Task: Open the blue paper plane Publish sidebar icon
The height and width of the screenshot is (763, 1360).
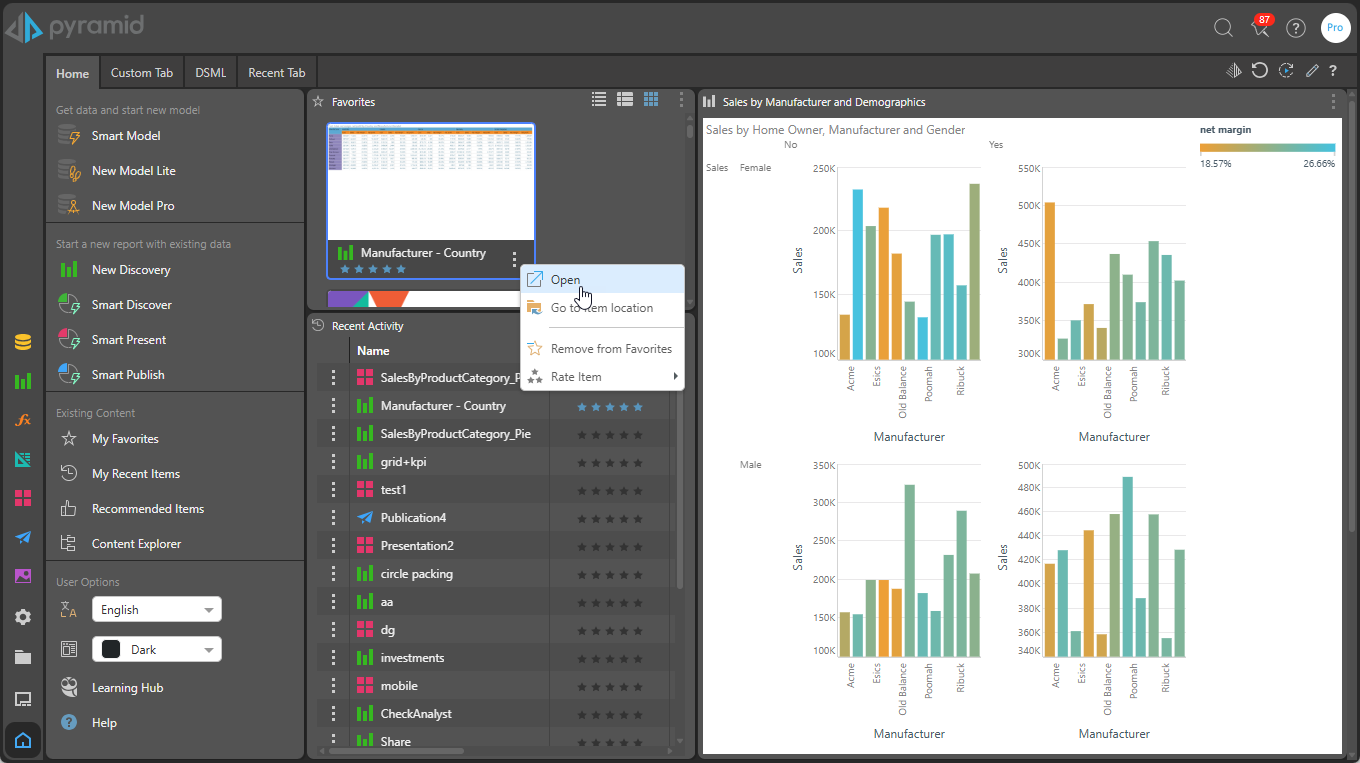Action: pos(23,537)
